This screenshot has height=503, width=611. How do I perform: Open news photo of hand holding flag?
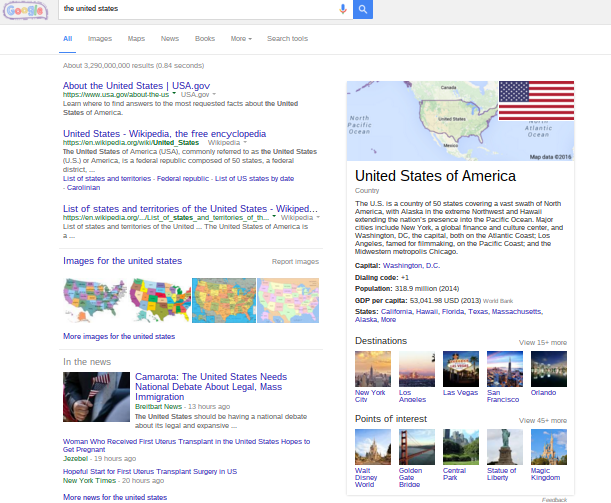(x=96, y=397)
